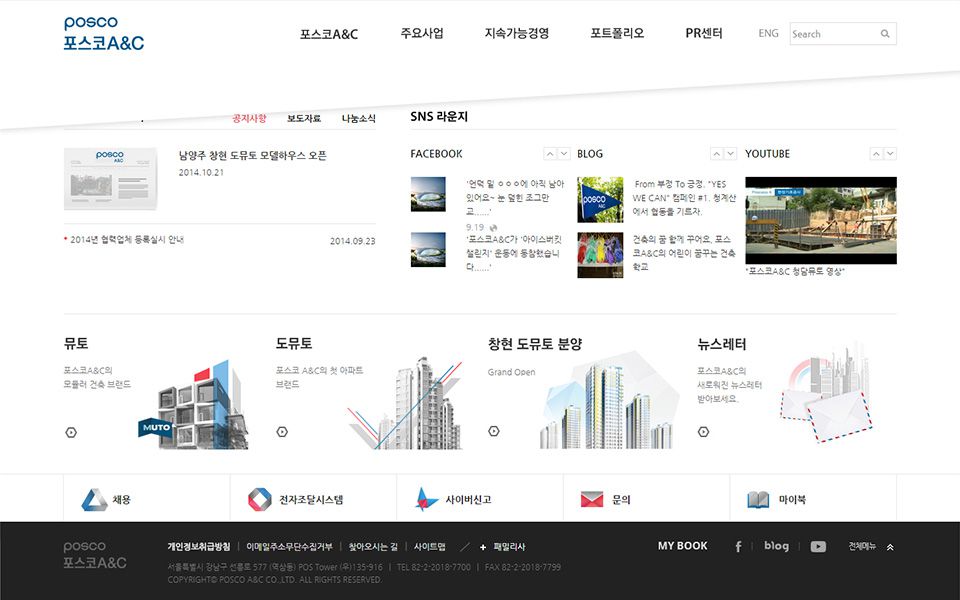This screenshot has width=960, height=600.
Task: Click the round arrow under 뮤토
Action: click(x=70, y=432)
